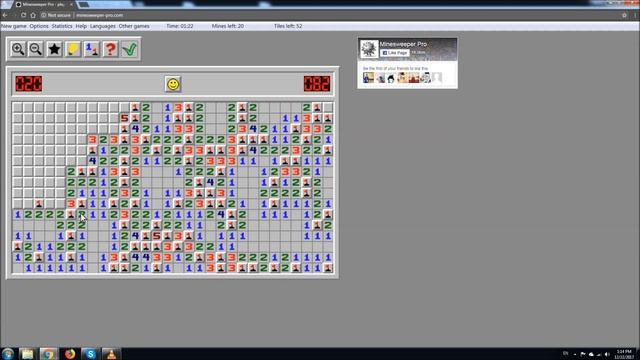Open a new browser tab
The image size is (640, 360).
coord(84,4)
